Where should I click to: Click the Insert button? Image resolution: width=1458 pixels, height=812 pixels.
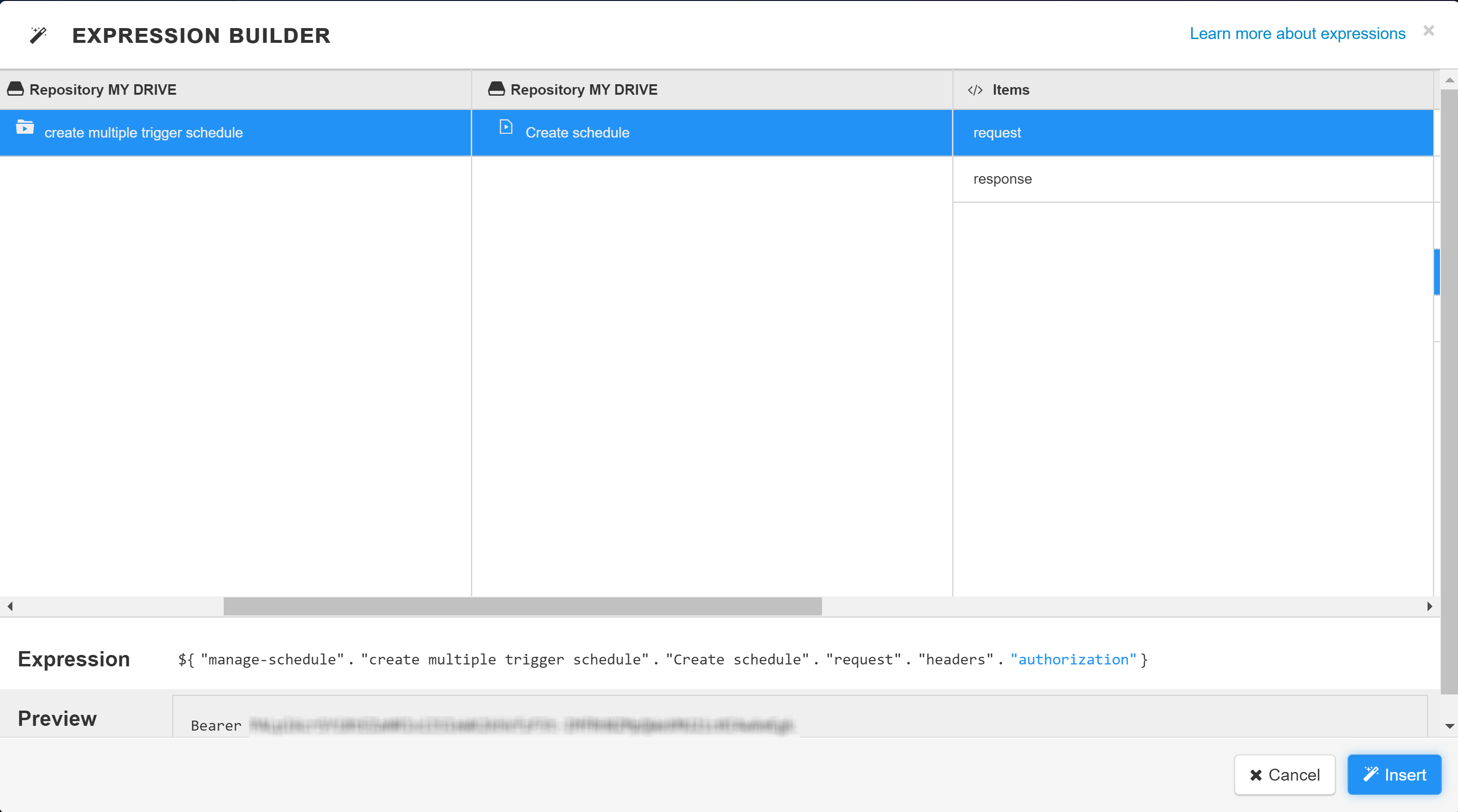1394,774
